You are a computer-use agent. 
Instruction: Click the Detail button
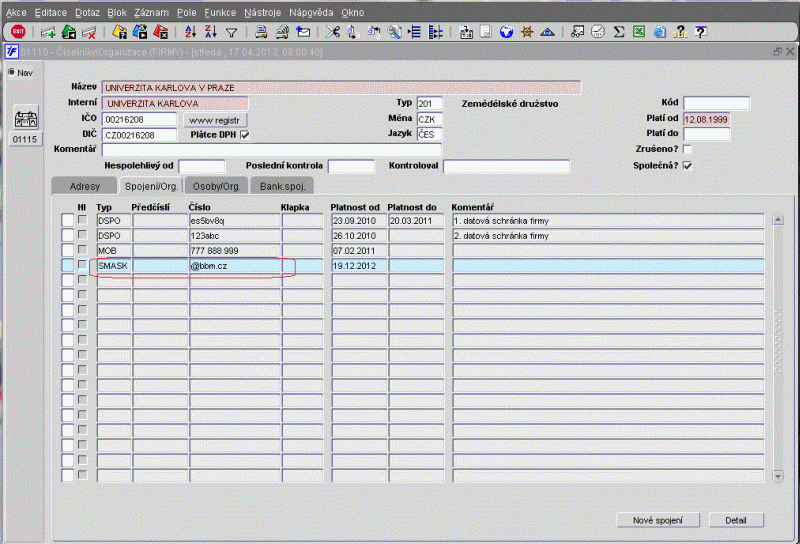point(736,520)
